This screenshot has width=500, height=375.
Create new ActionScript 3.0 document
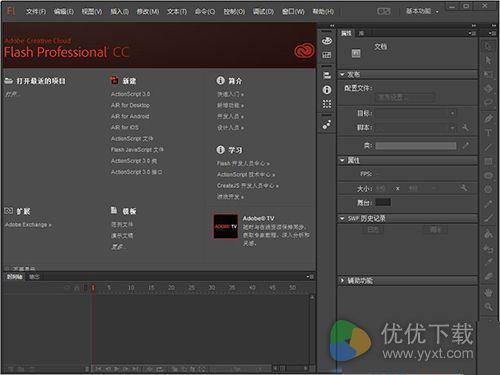click(x=130, y=94)
